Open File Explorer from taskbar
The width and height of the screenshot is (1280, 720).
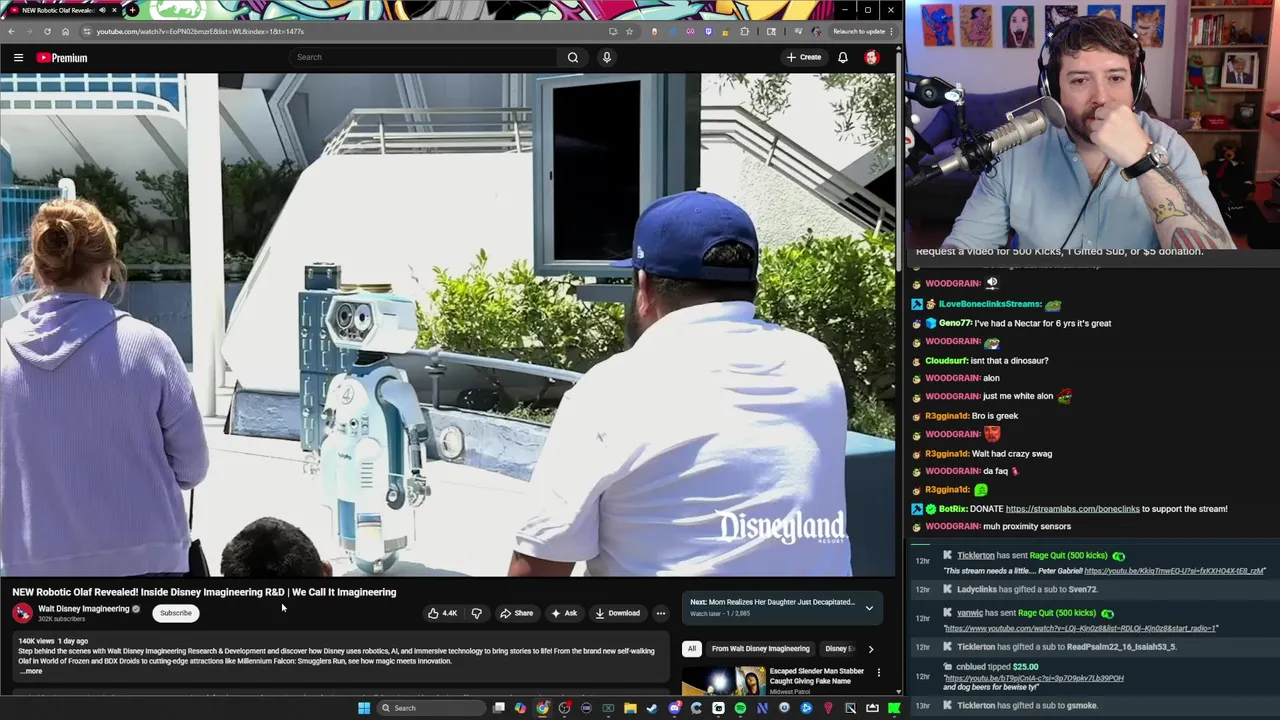(x=630, y=708)
